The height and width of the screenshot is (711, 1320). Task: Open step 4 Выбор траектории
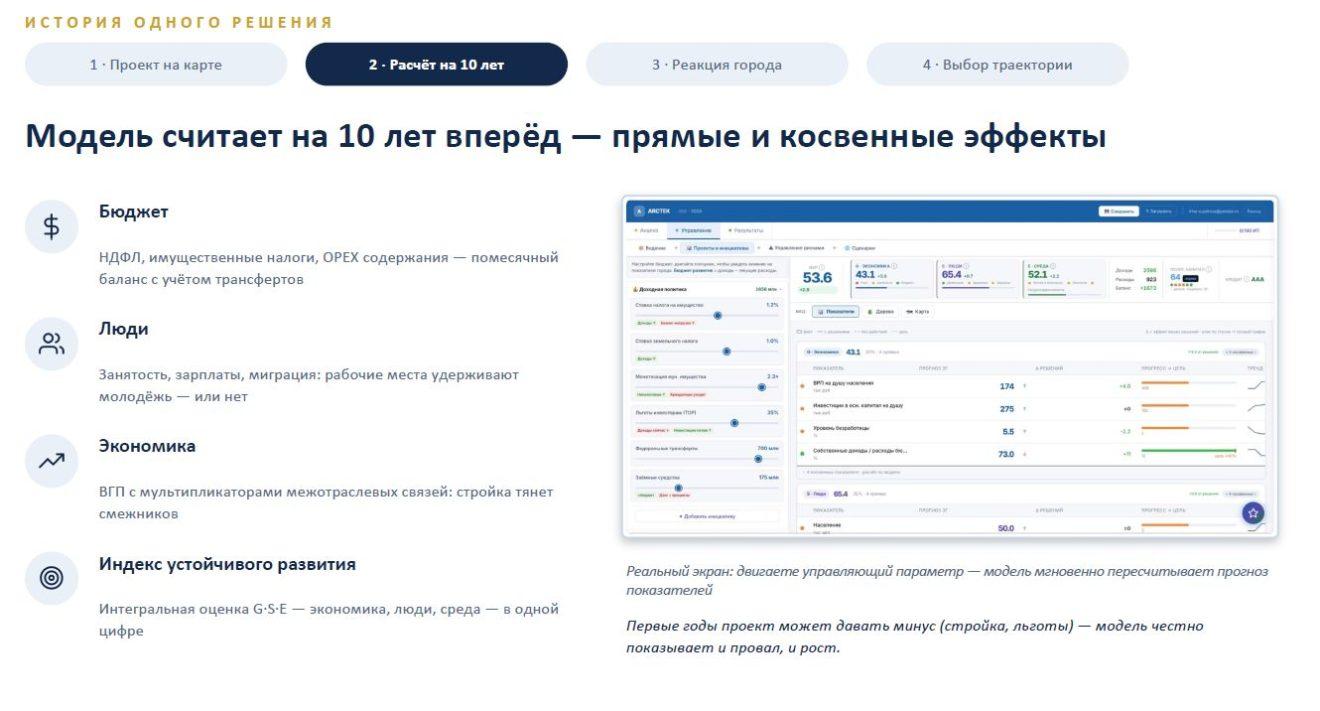(997, 65)
